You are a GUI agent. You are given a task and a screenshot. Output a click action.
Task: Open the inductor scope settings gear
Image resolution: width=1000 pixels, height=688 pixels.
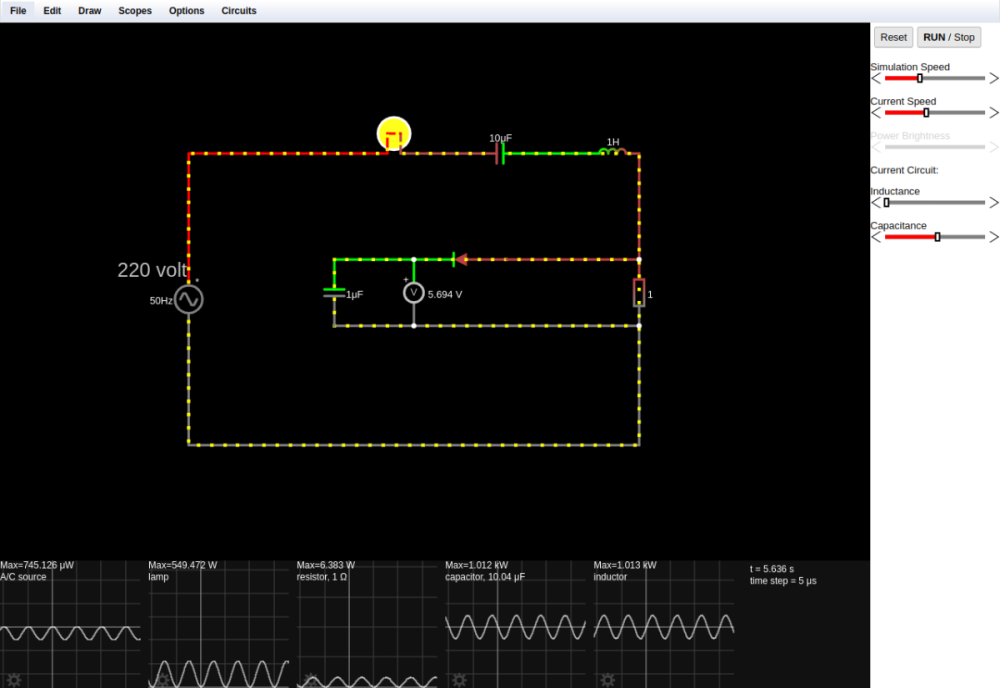608,679
